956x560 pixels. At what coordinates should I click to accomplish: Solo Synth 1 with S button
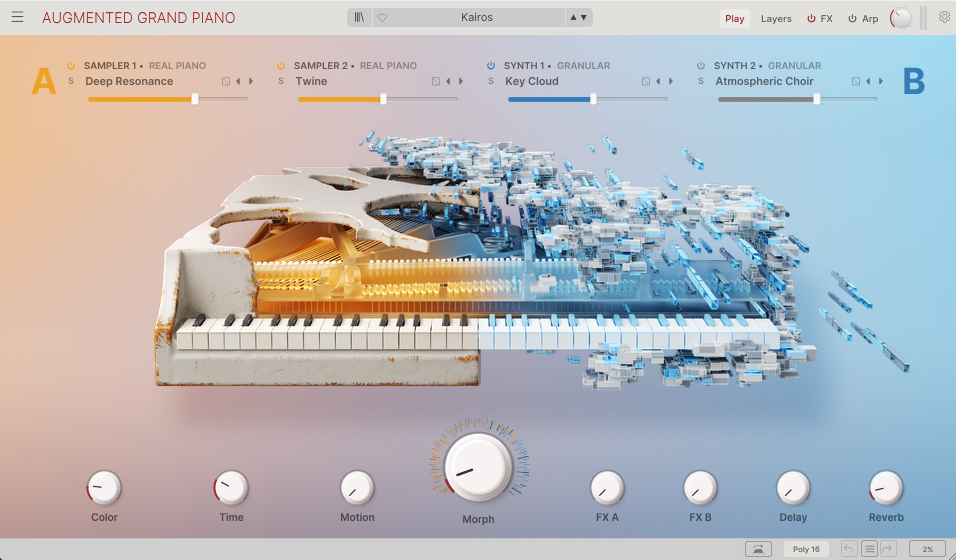tap(491, 81)
